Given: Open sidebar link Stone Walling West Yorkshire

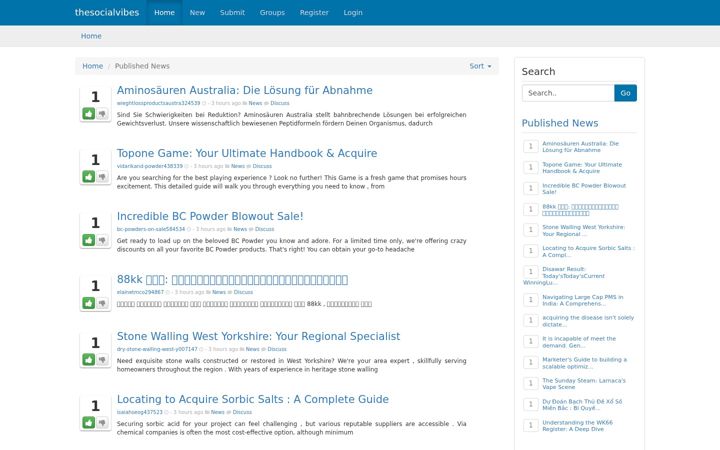Looking at the screenshot, I should 584,231.
